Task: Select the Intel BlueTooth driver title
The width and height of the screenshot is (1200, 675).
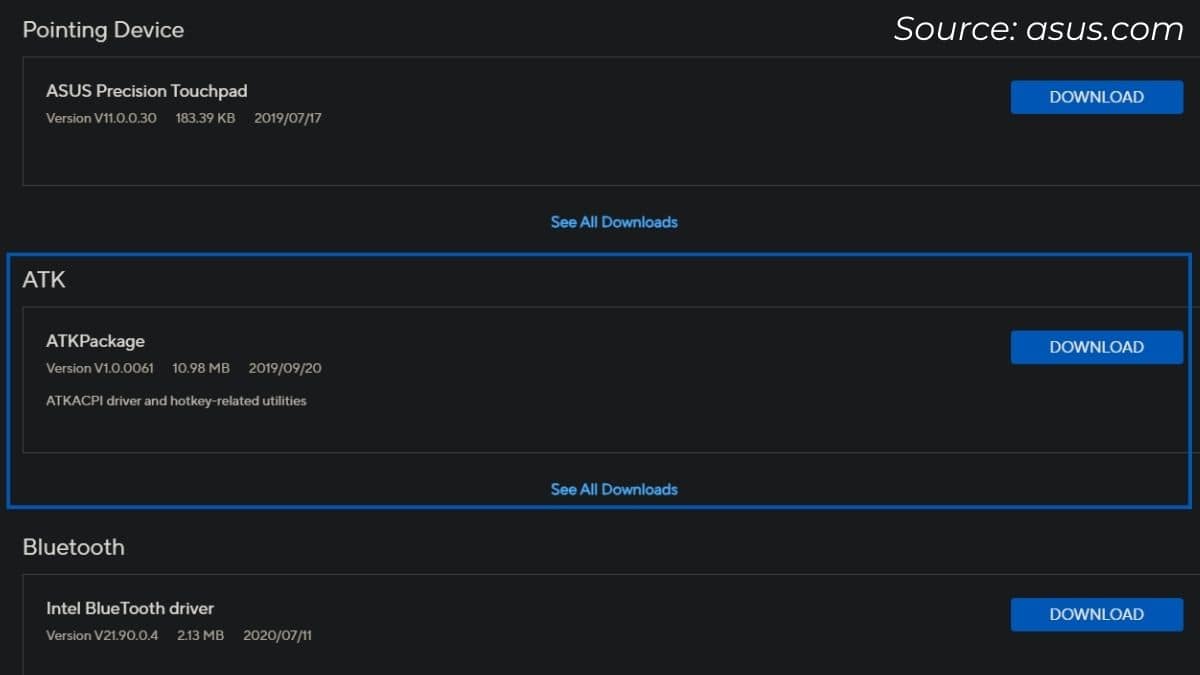Action: point(130,608)
